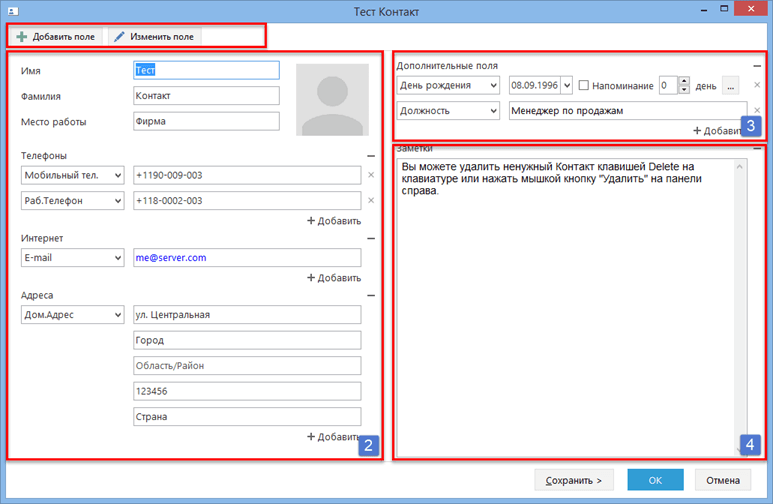Remove the Раб.Телефон phone row
This screenshot has width=773, height=504.
click(x=371, y=201)
